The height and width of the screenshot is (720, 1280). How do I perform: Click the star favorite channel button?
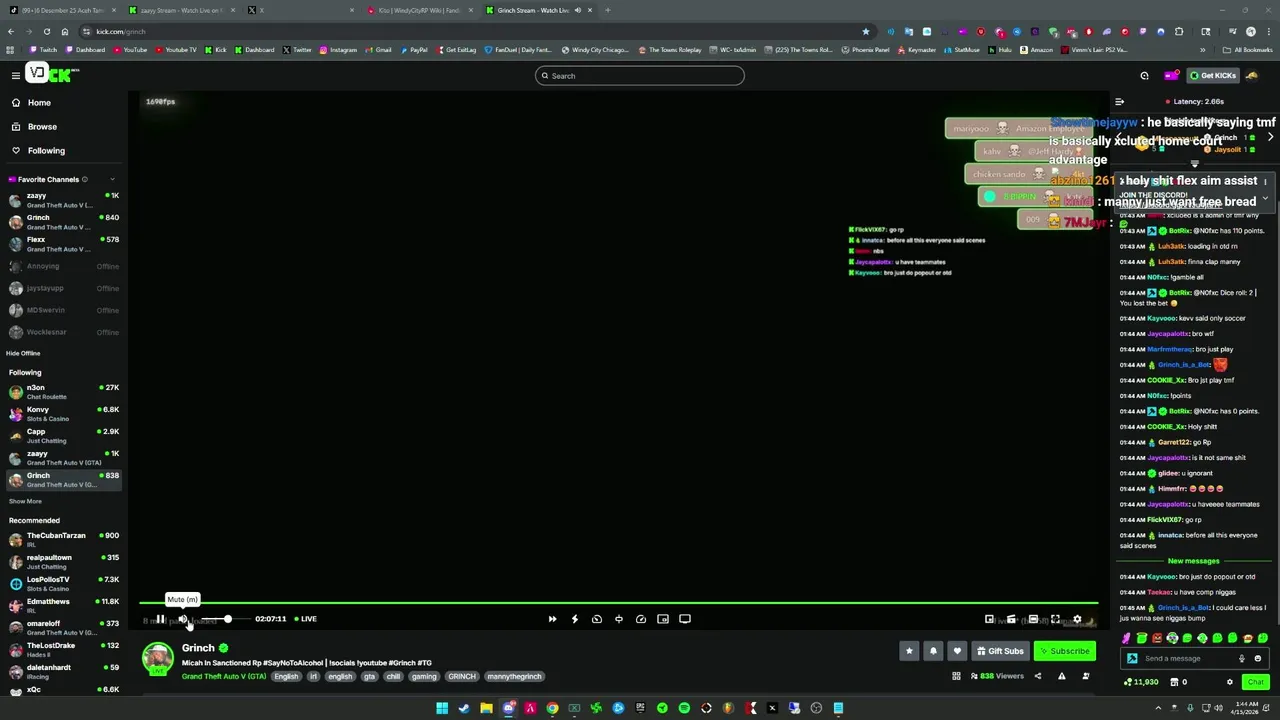[x=909, y=651]
